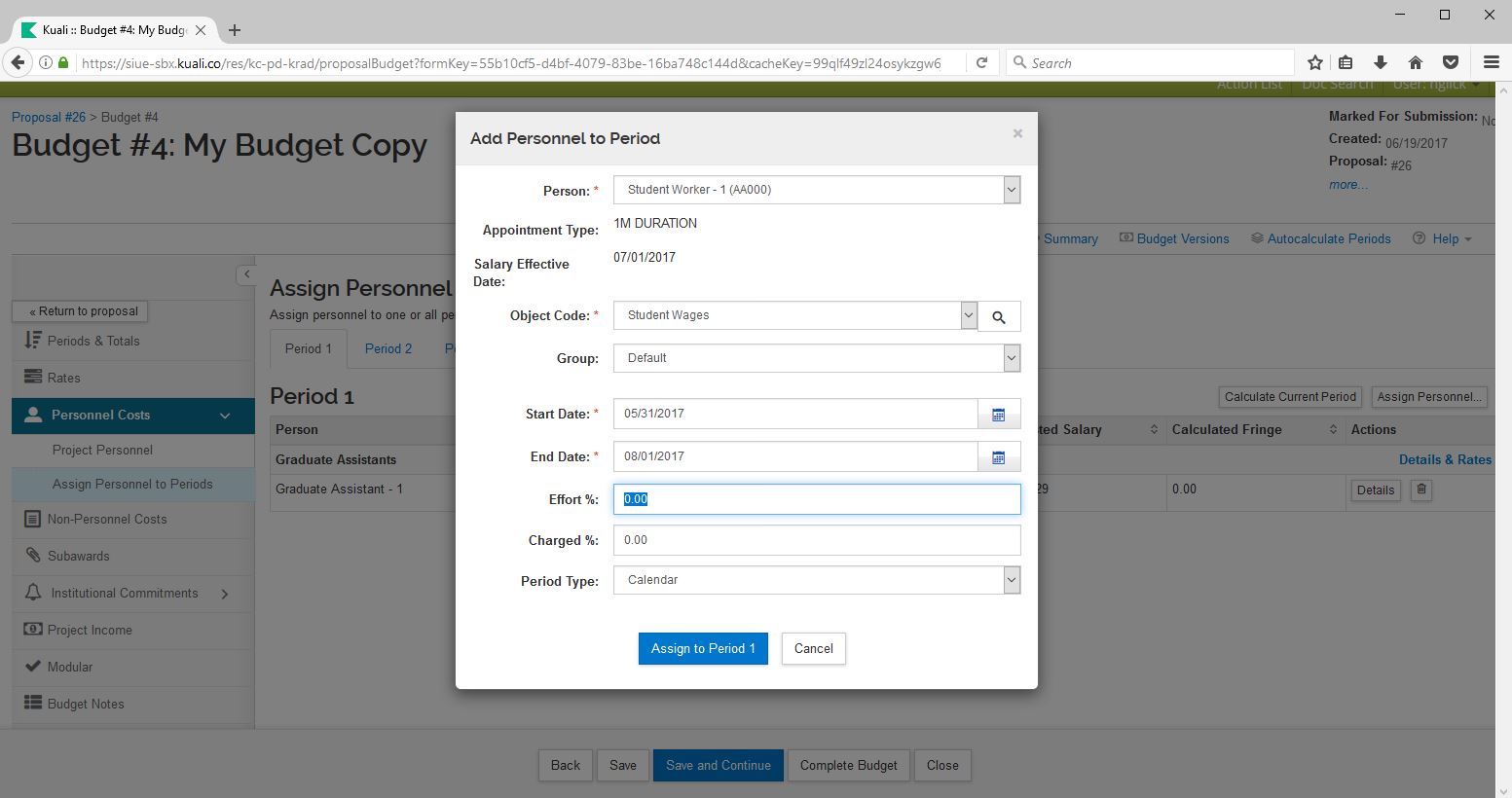
Task: Go to the browser home icon
Action: [x=1416, y=63]
